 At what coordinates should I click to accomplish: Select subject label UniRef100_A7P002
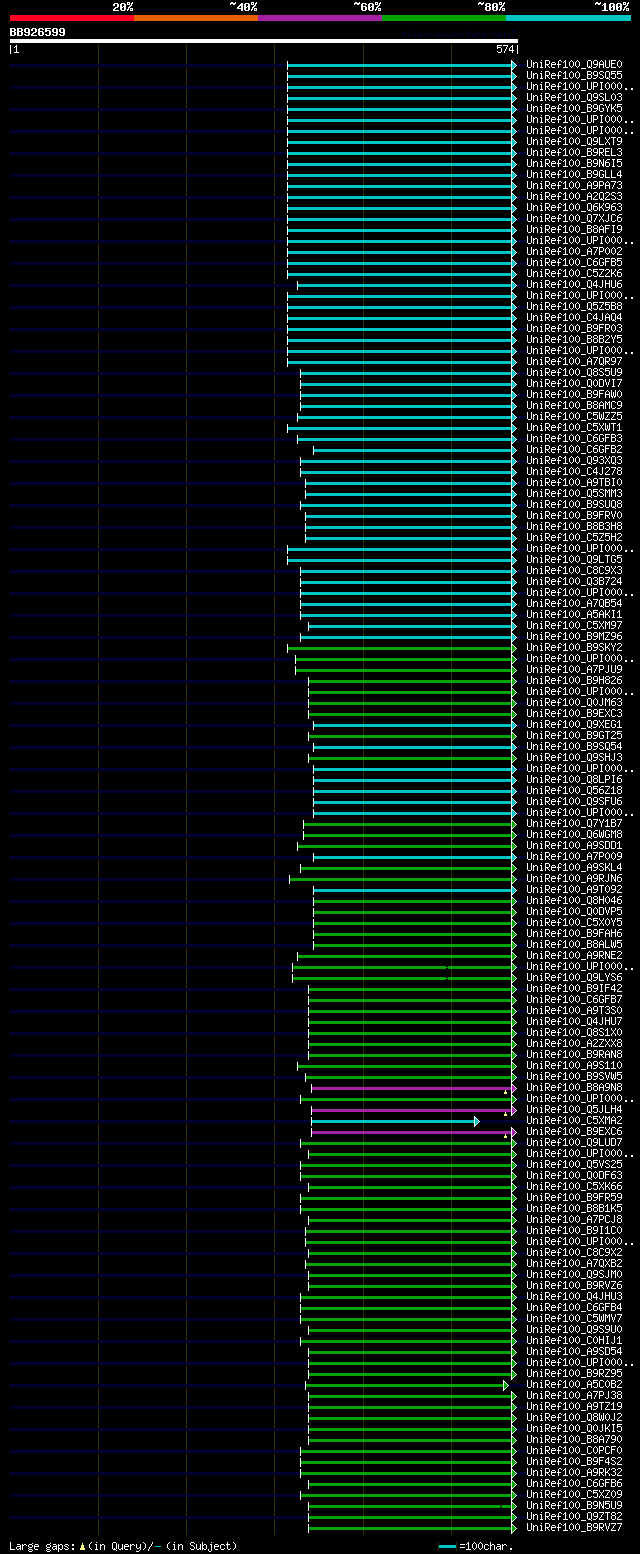pos(574,252)
